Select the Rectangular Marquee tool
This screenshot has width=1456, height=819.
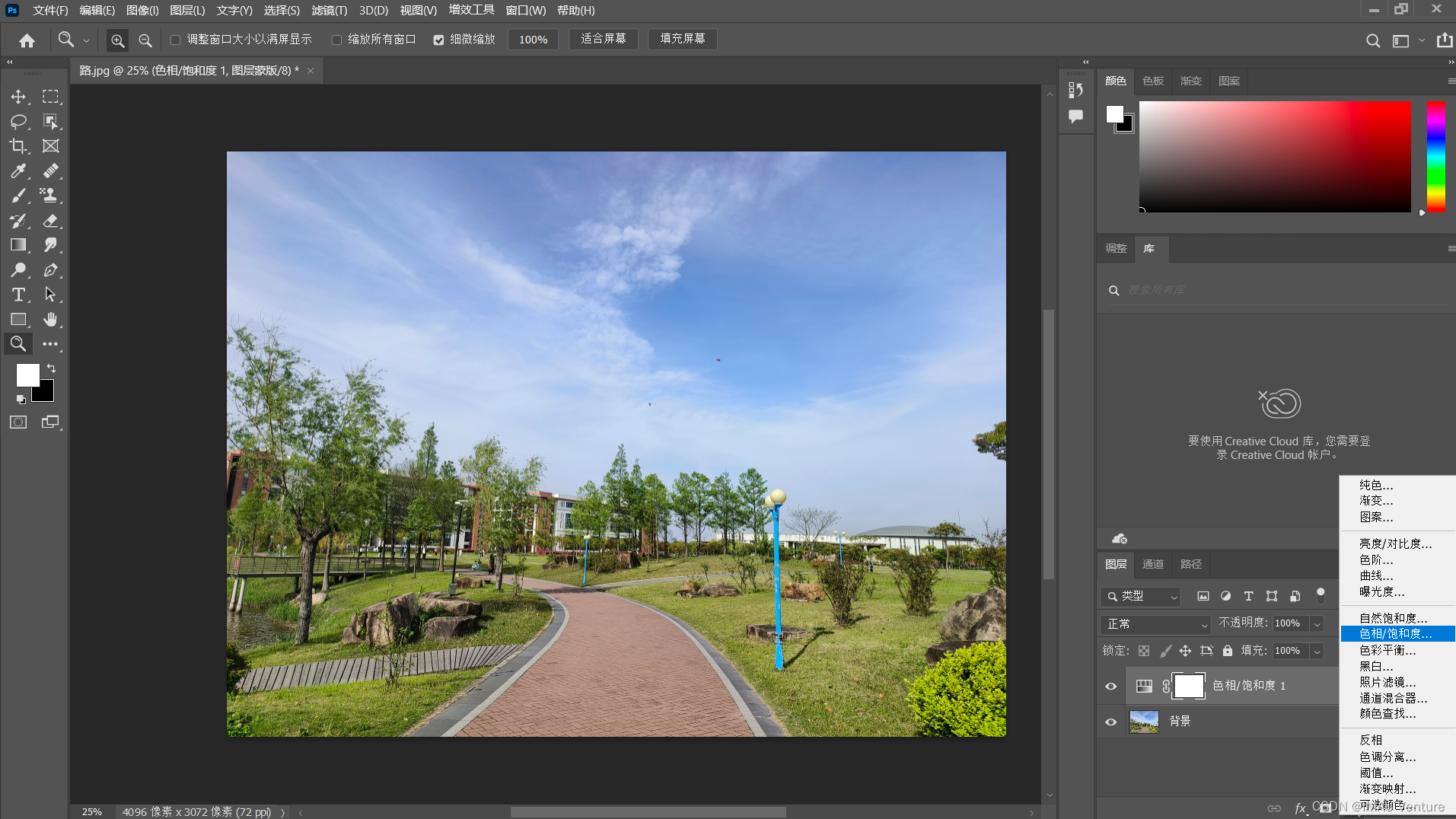click(50, 97)
